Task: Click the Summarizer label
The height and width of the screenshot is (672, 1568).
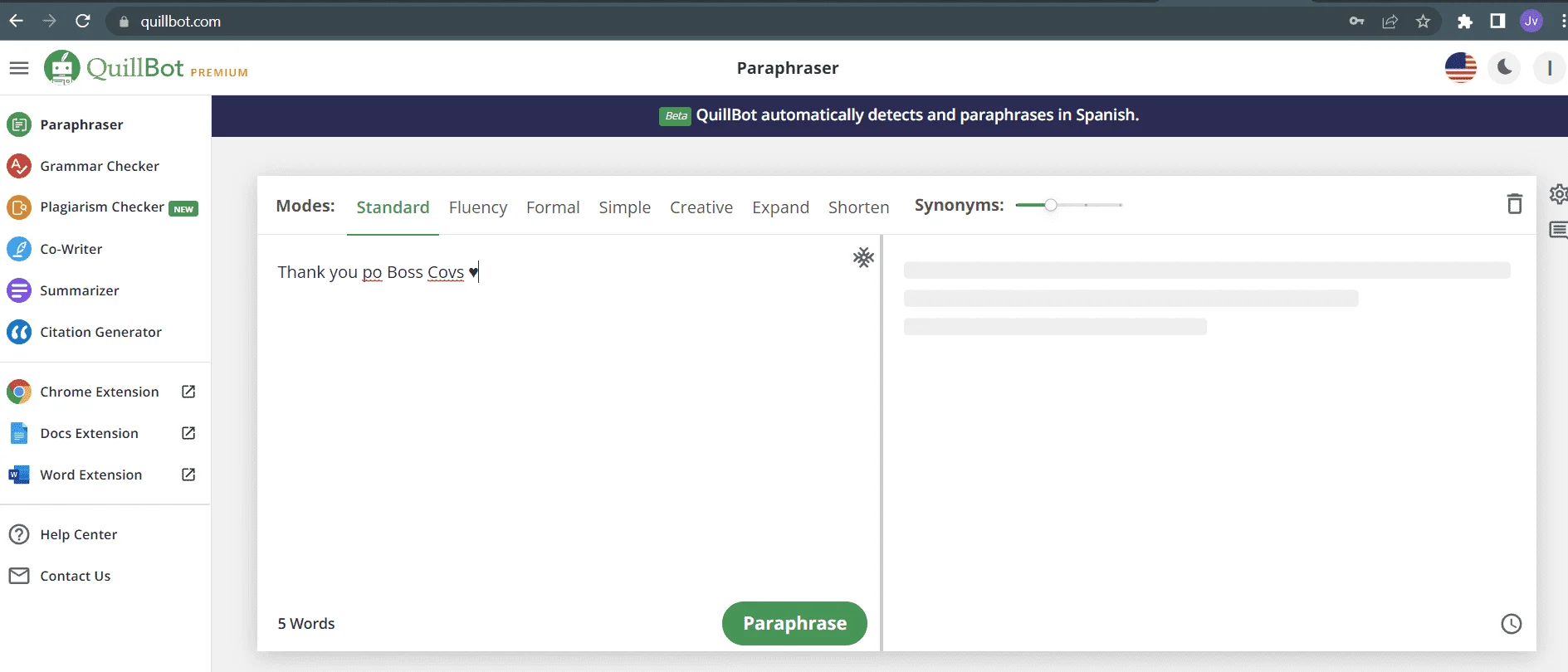Action: pyautogui.click(x=80, y=290)
